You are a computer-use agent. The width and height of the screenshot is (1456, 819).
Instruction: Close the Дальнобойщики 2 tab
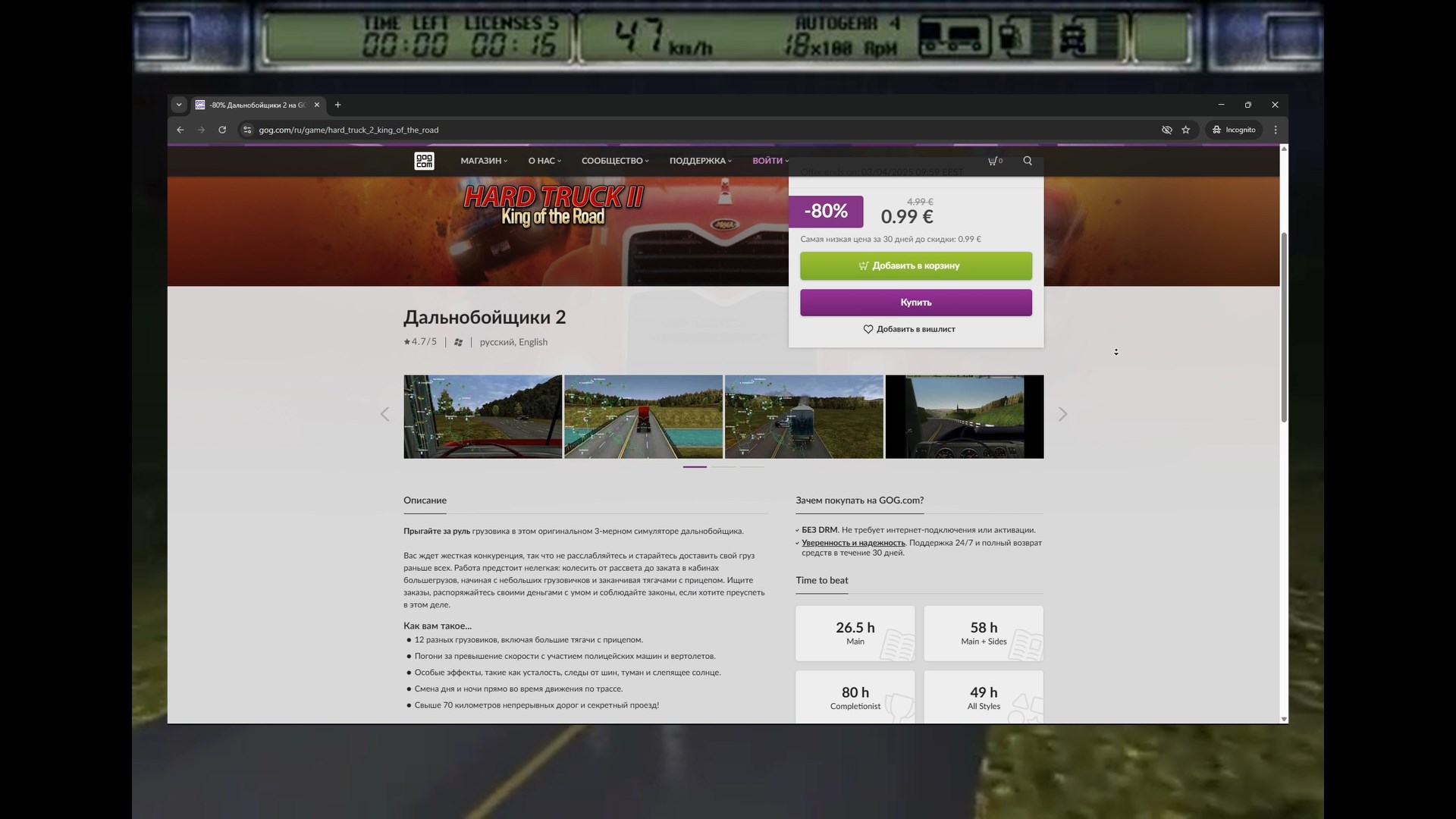tap(317, 105)
